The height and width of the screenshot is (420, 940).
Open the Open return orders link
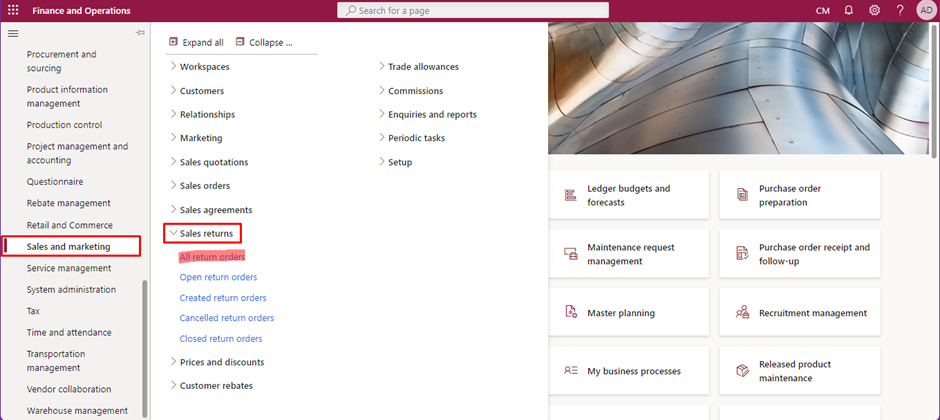tap(218, 277)
